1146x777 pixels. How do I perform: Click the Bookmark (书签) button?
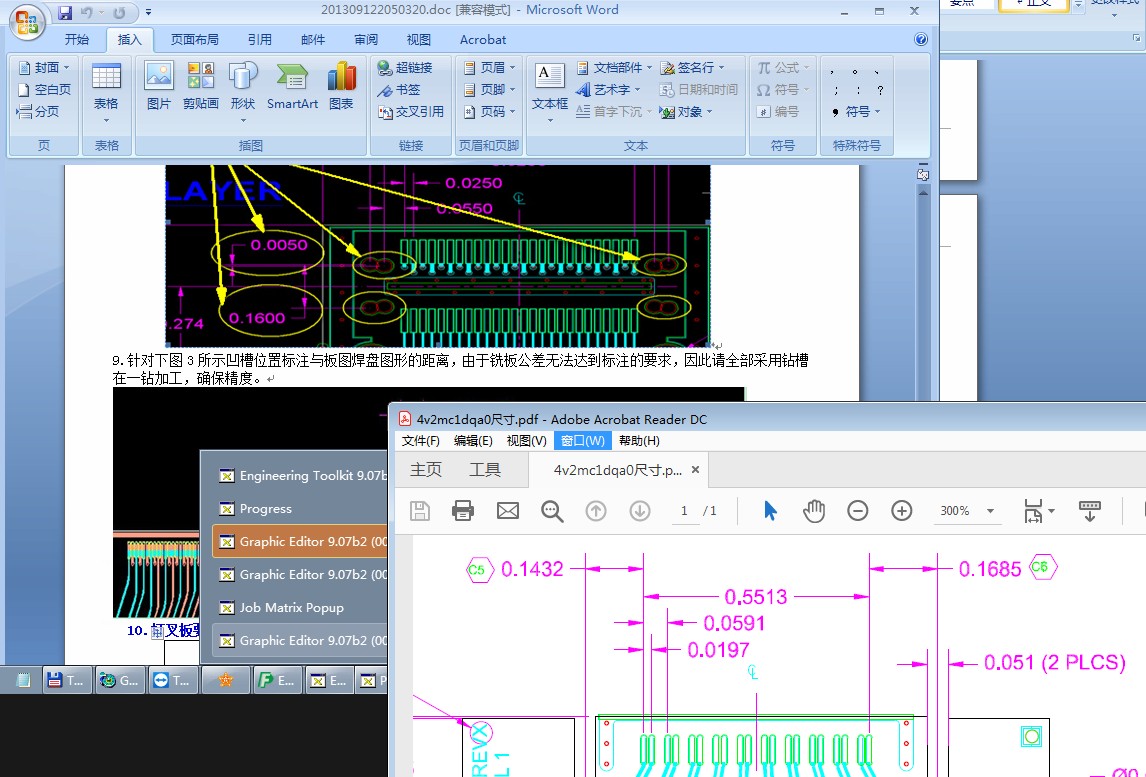(x=399, y=90)
